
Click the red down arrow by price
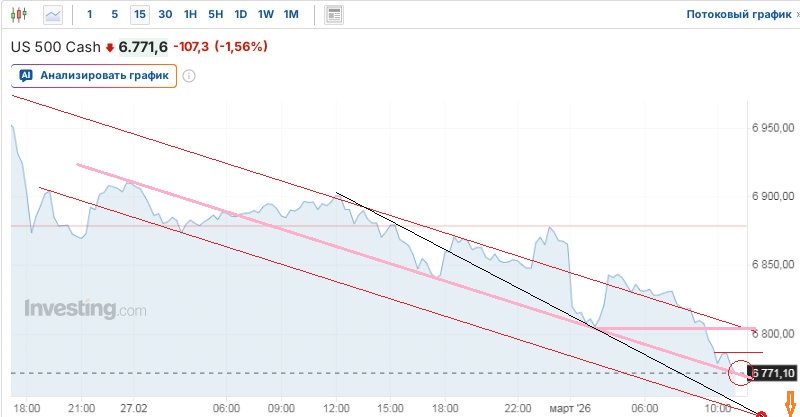[x=110, y=47]
